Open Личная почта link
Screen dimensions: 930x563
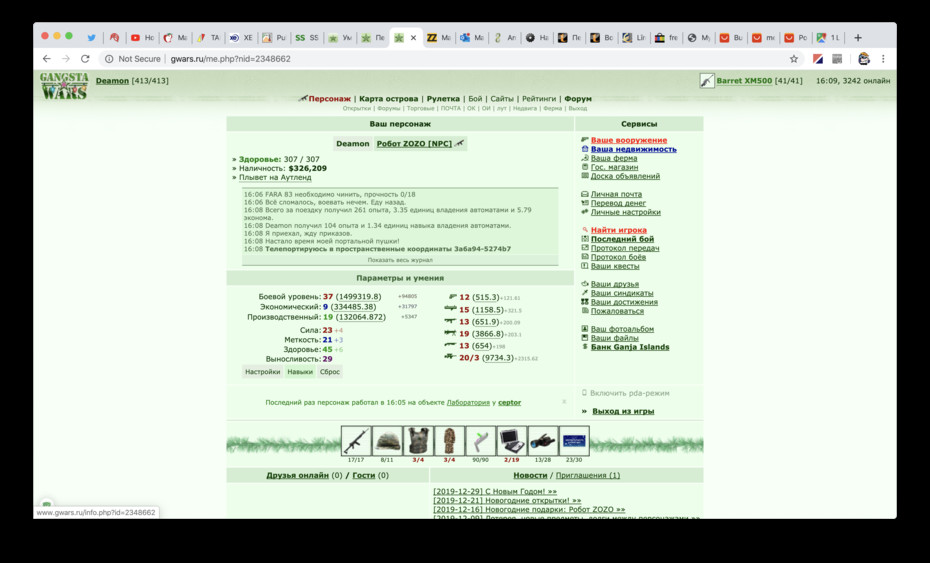616,194
